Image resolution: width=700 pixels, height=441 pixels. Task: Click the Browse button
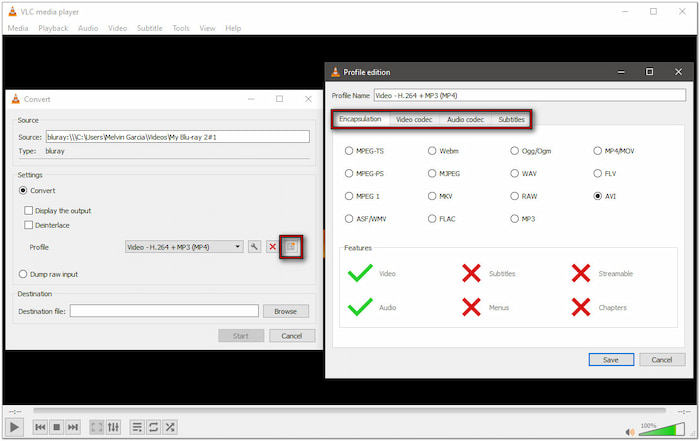285,311
